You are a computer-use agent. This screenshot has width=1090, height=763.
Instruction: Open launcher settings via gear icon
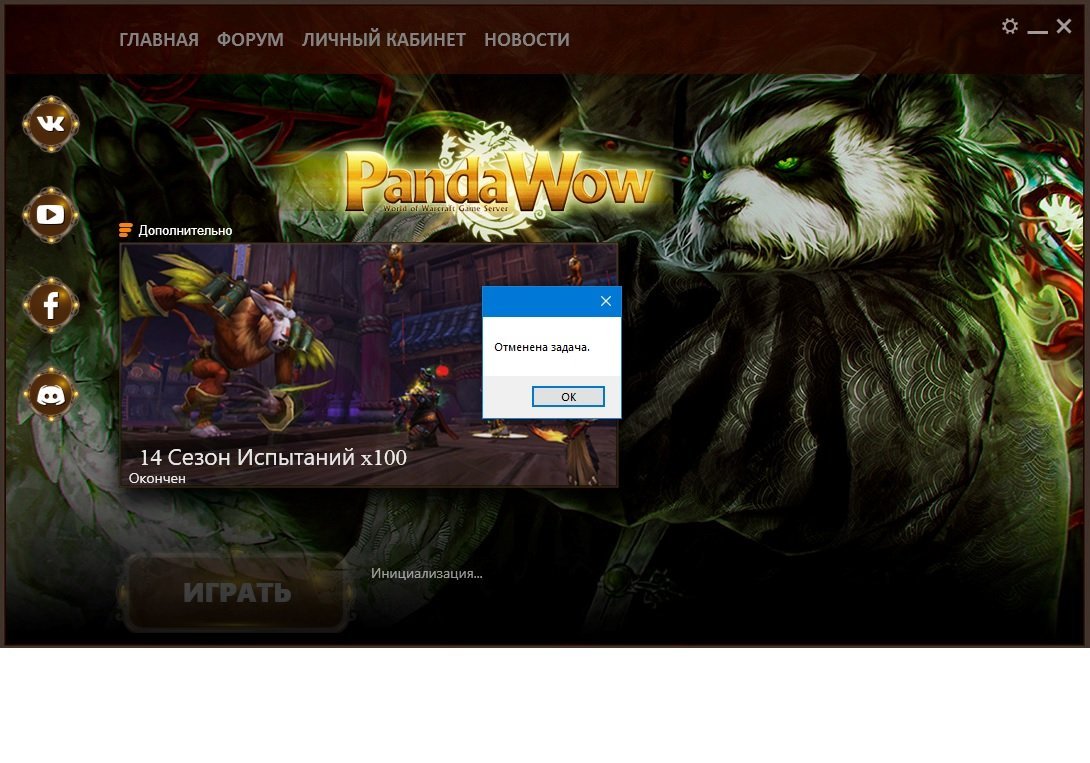1010,26
